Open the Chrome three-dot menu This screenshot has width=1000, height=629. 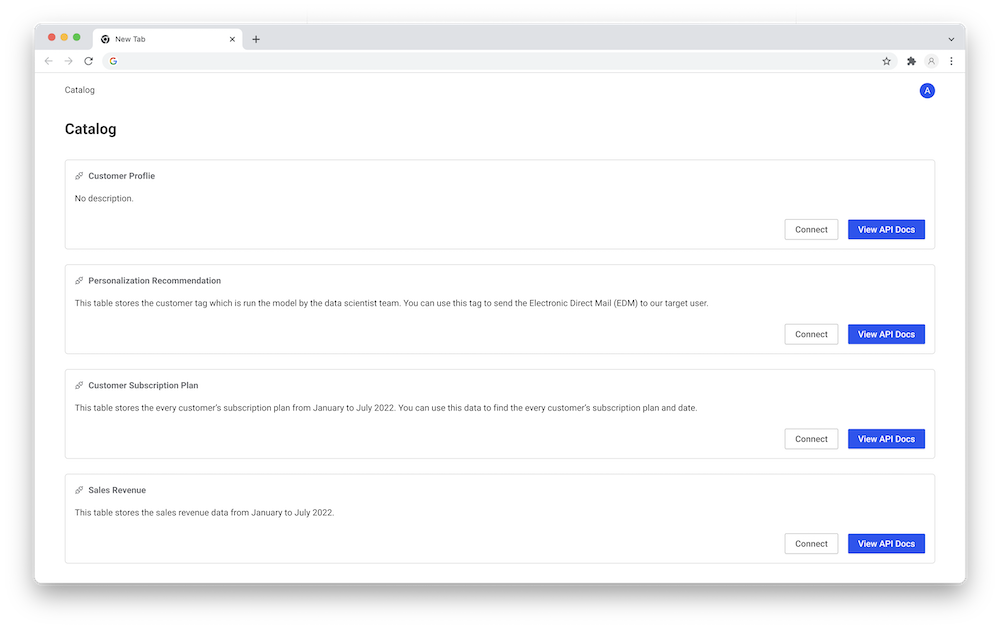point(951,61)
